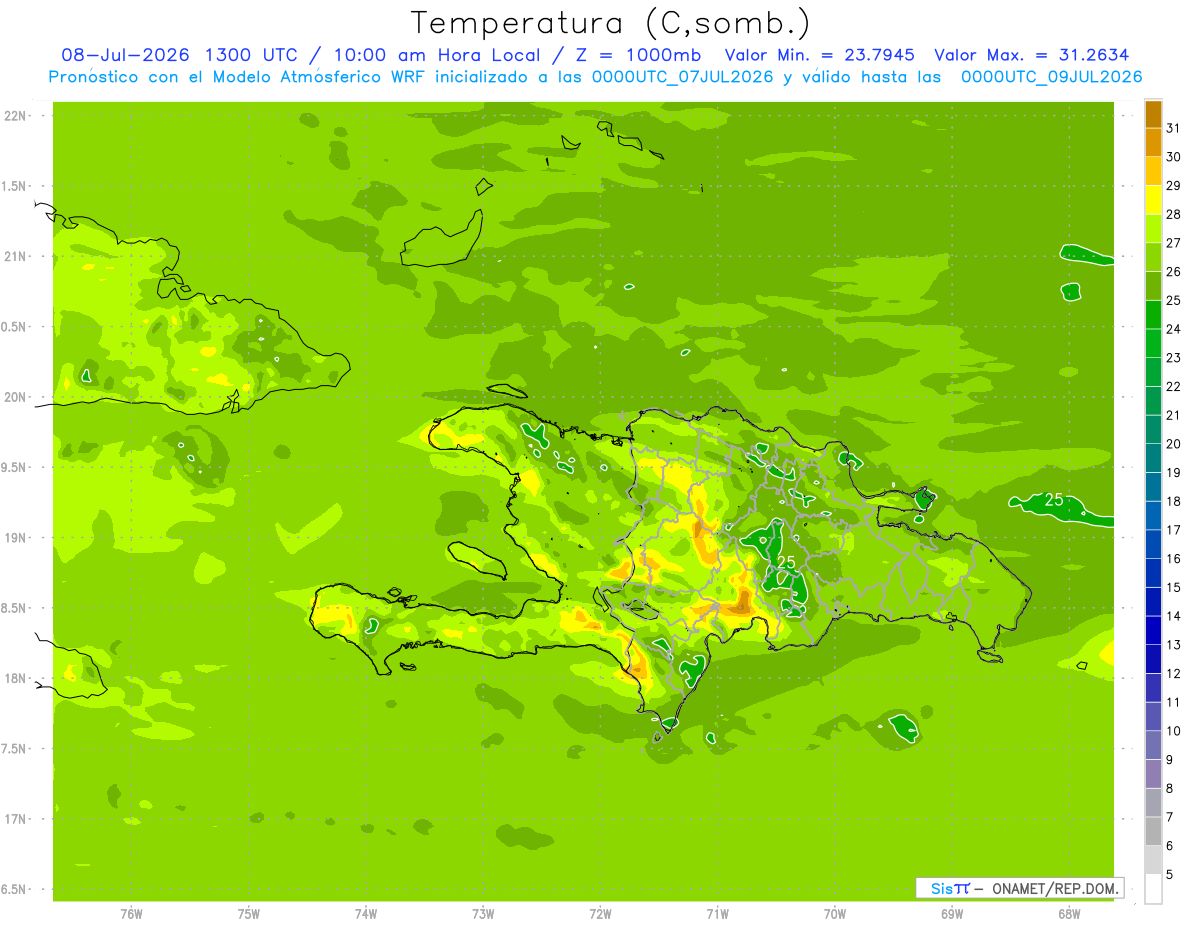Click the "19N" latitude axis label

coord(15,538)
